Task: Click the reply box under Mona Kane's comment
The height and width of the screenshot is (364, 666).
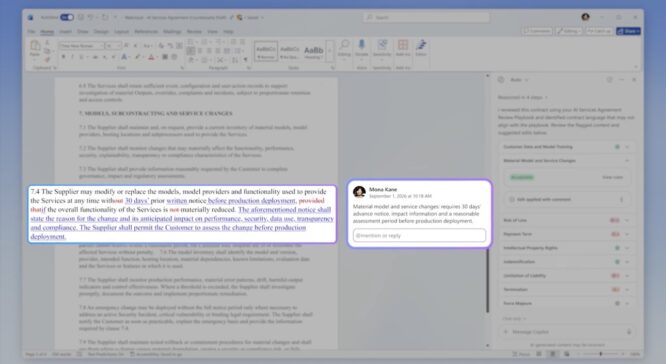Action: tap(419, 235)
